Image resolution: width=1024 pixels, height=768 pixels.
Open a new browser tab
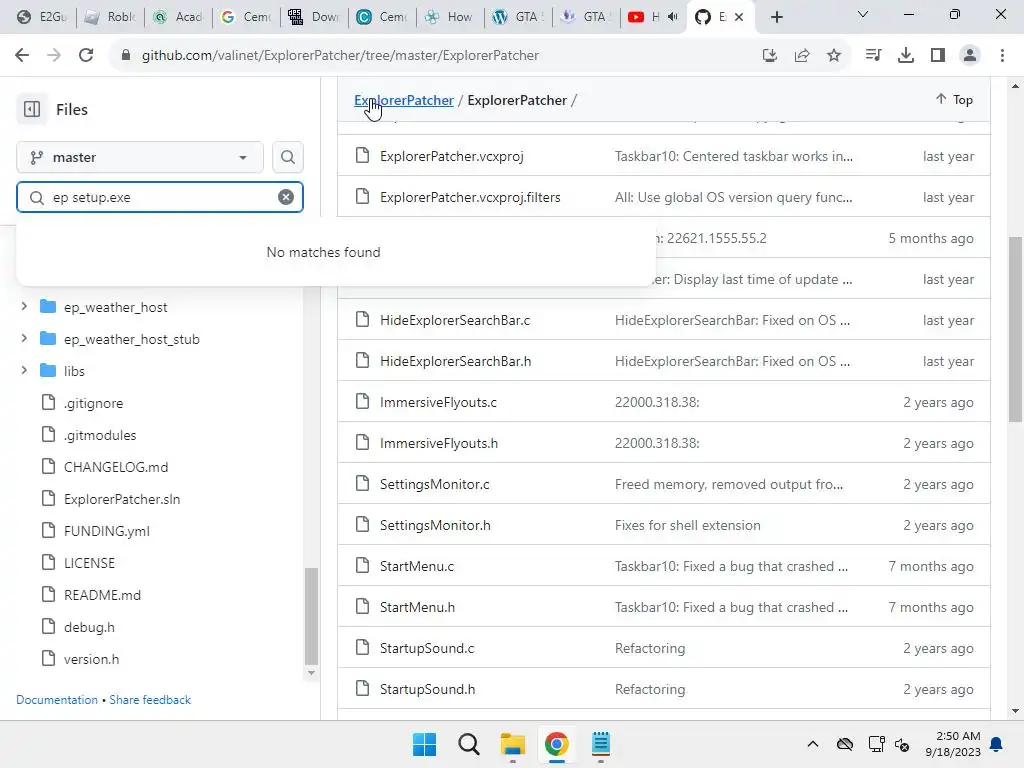776,17
